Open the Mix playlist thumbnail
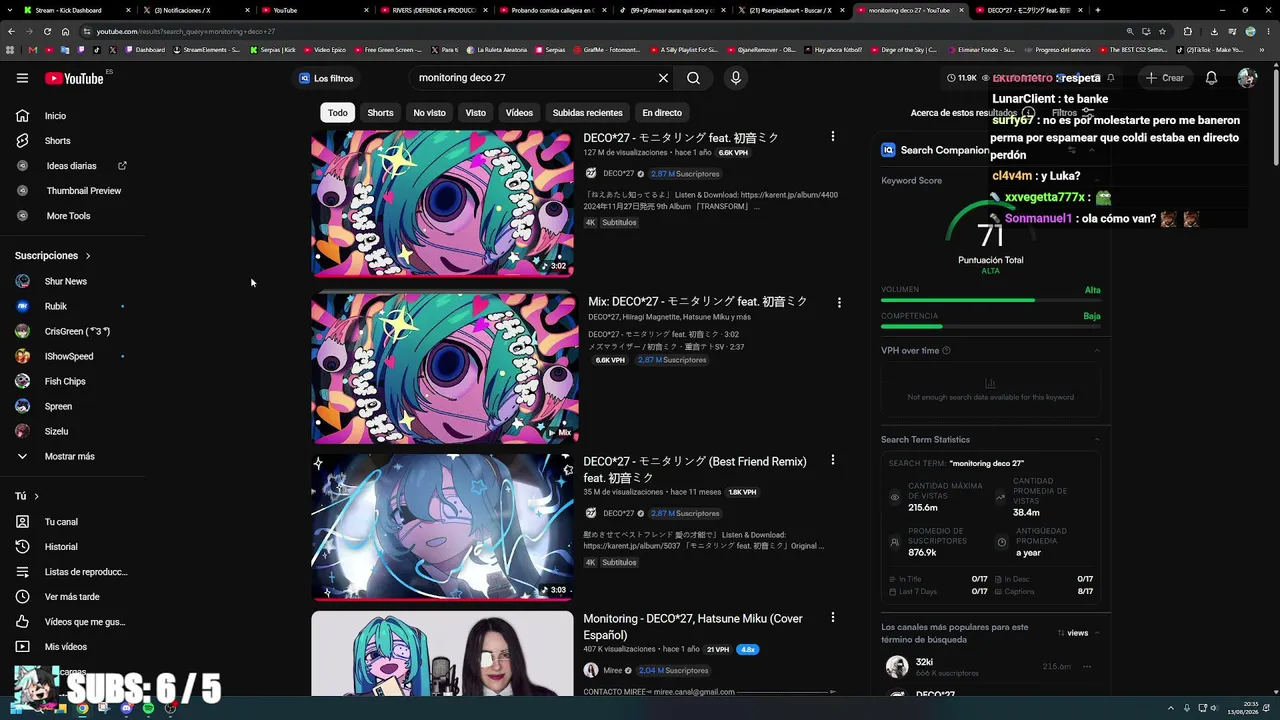Viewport: 1280px width, 720px height. [x=445, y=368]
